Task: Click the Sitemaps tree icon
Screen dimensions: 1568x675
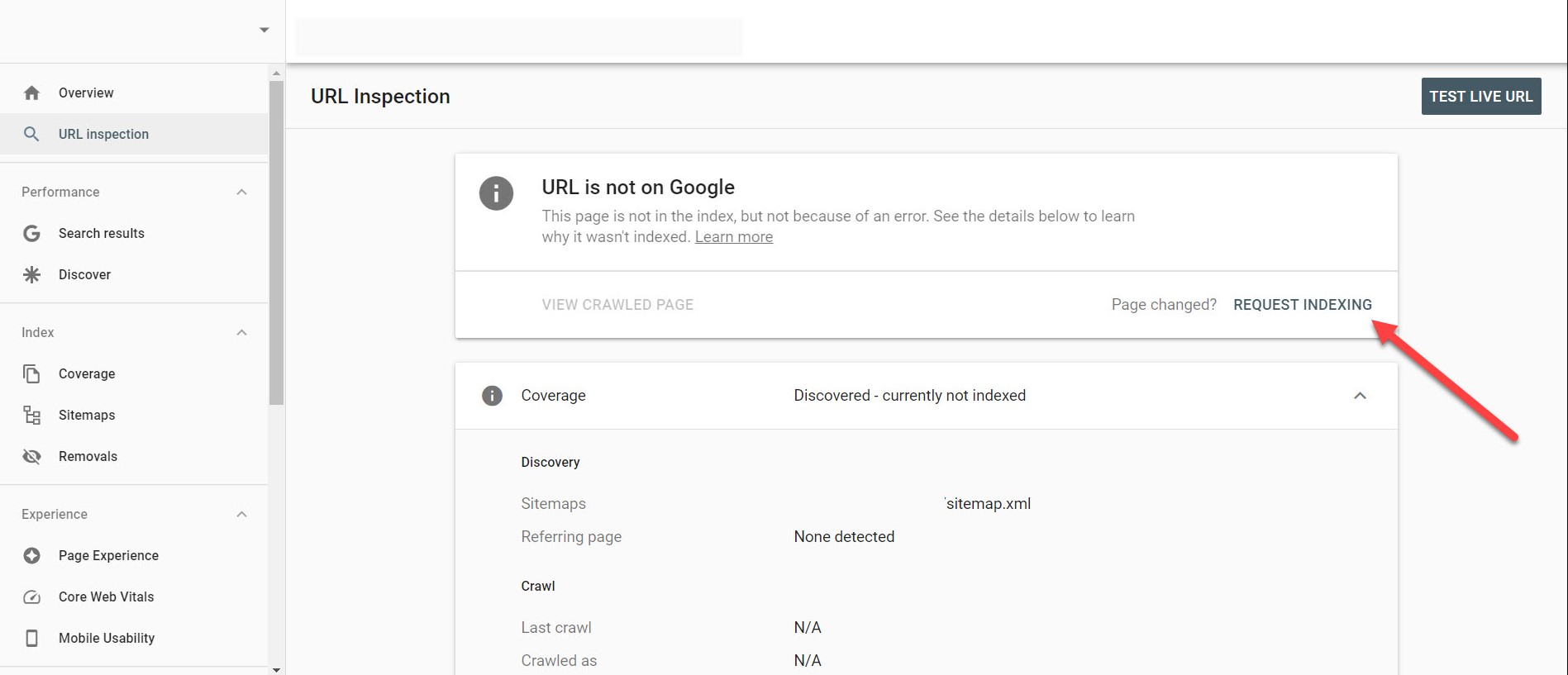Action: pyautogui.click(x=31, y=415)
